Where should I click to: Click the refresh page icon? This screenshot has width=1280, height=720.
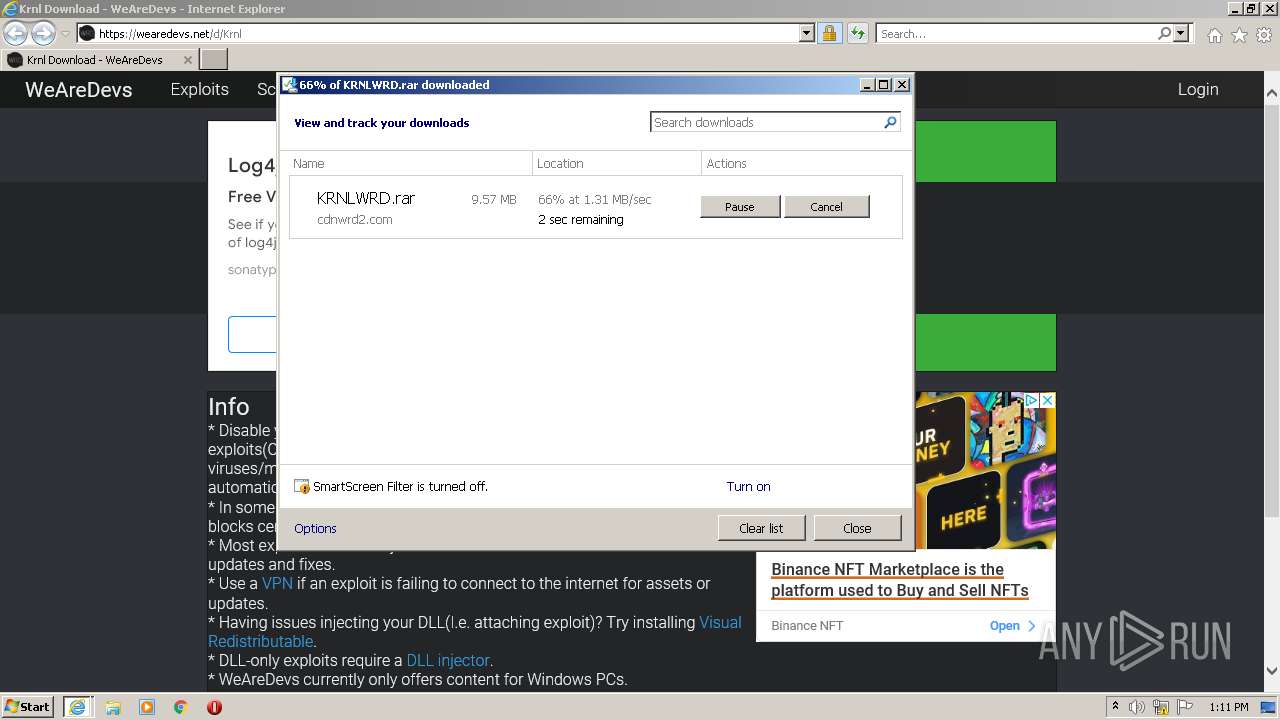coord(857,33)
